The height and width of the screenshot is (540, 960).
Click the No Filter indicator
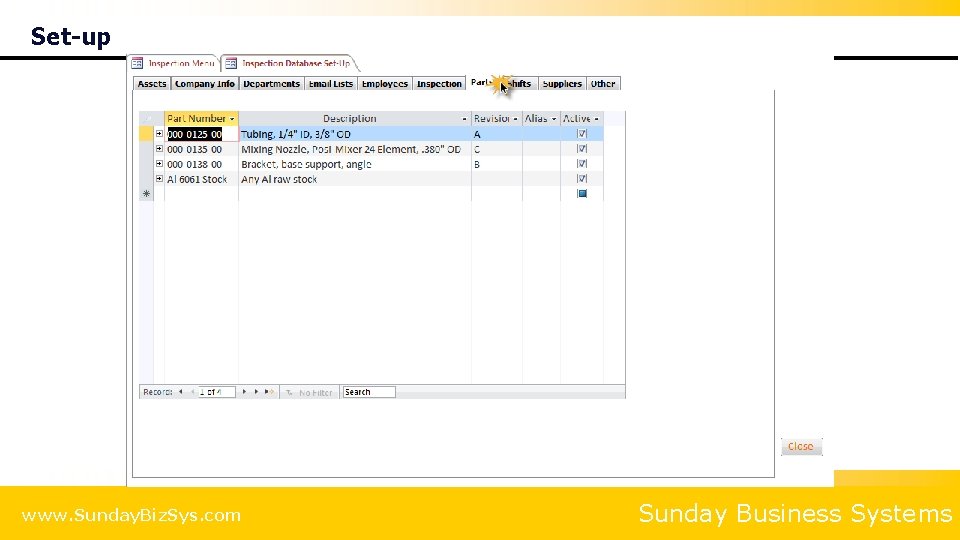coord(309,392)
